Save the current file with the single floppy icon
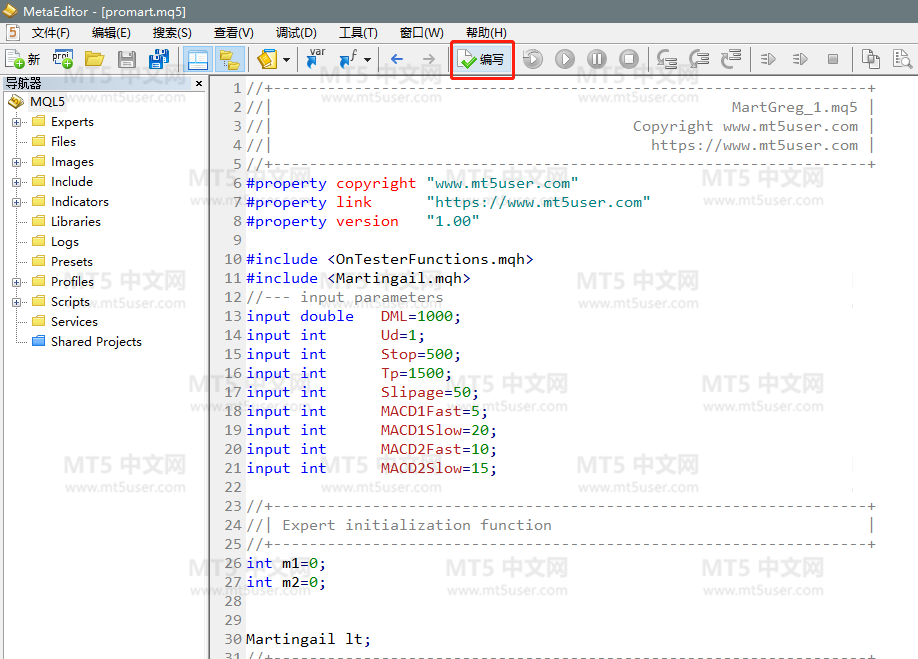This screenshot has height=659, width=918. (x=126, y=59)
